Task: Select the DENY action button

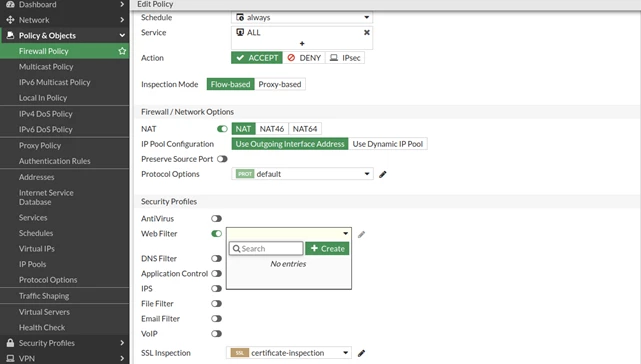Action: [x=304, y=58]
